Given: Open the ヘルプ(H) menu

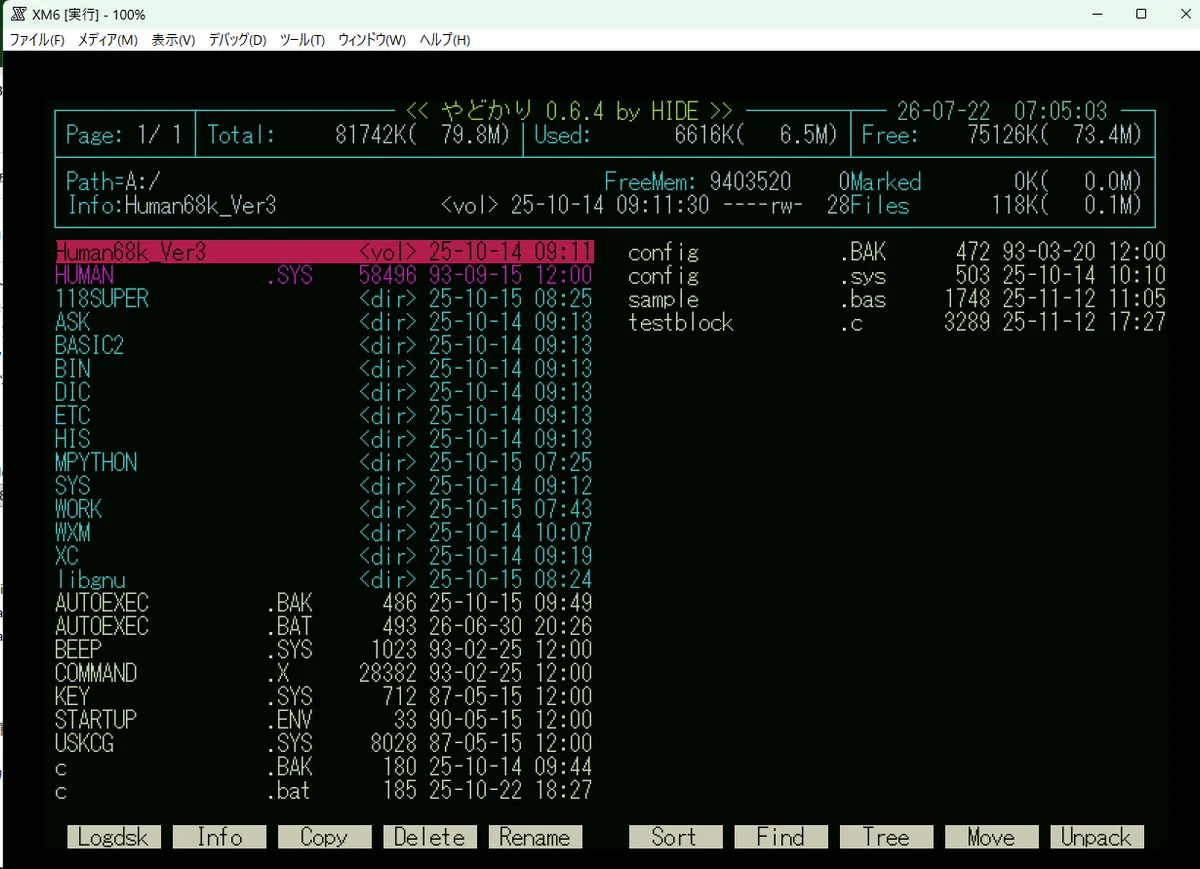Looking at the screenshot, I should point(444,40).
